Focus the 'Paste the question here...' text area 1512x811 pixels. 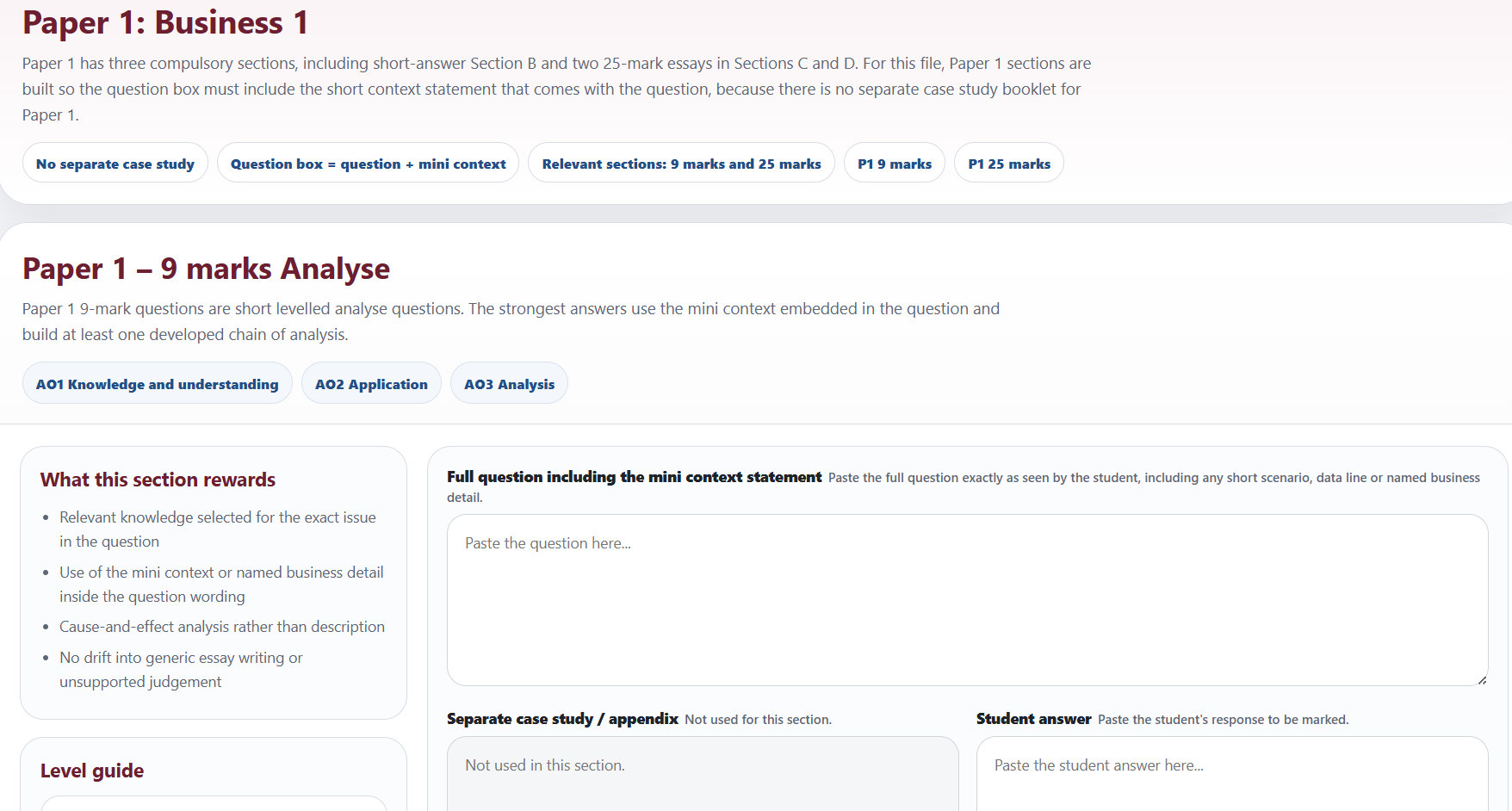click(x=966, y=600)
